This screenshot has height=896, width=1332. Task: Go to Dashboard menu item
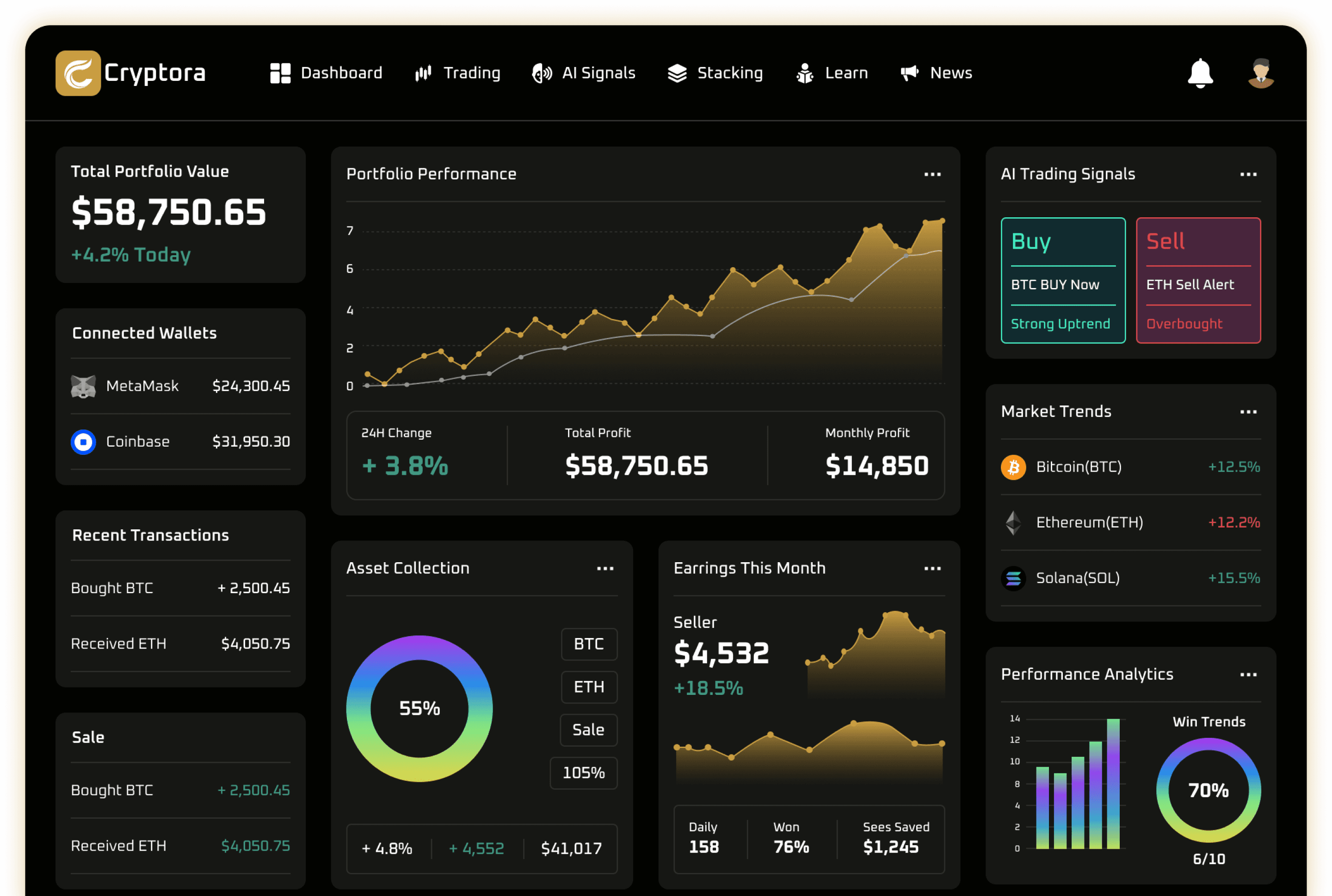pyautogui.click(x=327, y=73)
